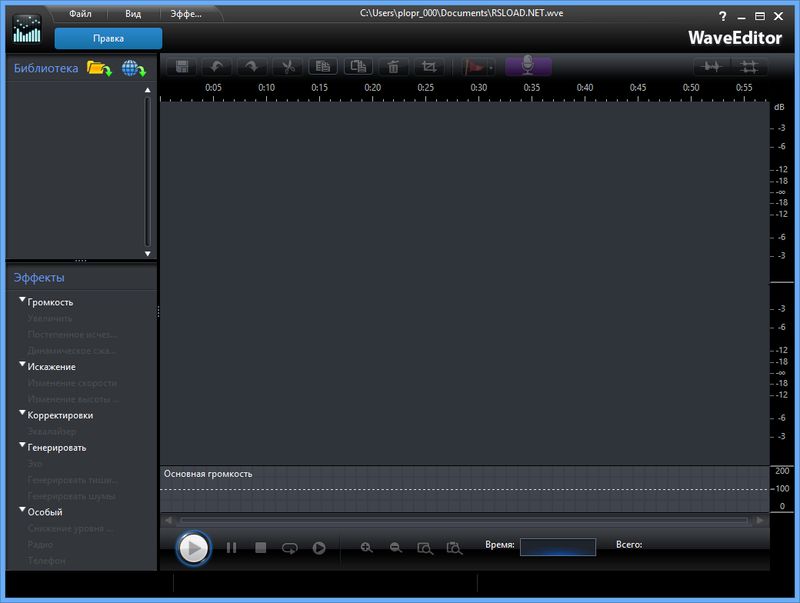The image size is (800, 603).
Task: Click the play selection circle icon
Action: coord(319,548)
